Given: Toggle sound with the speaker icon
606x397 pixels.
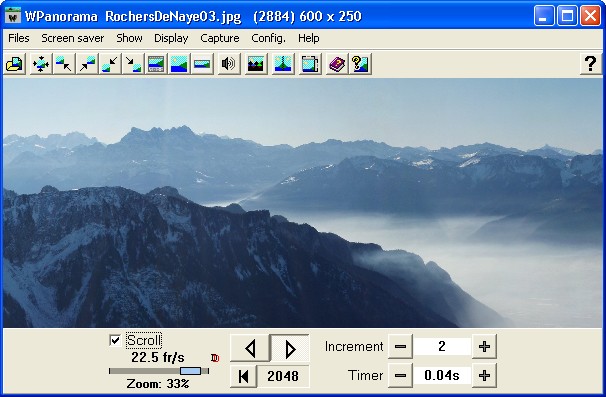Looking at the screenshot, I should pos(228,64).
